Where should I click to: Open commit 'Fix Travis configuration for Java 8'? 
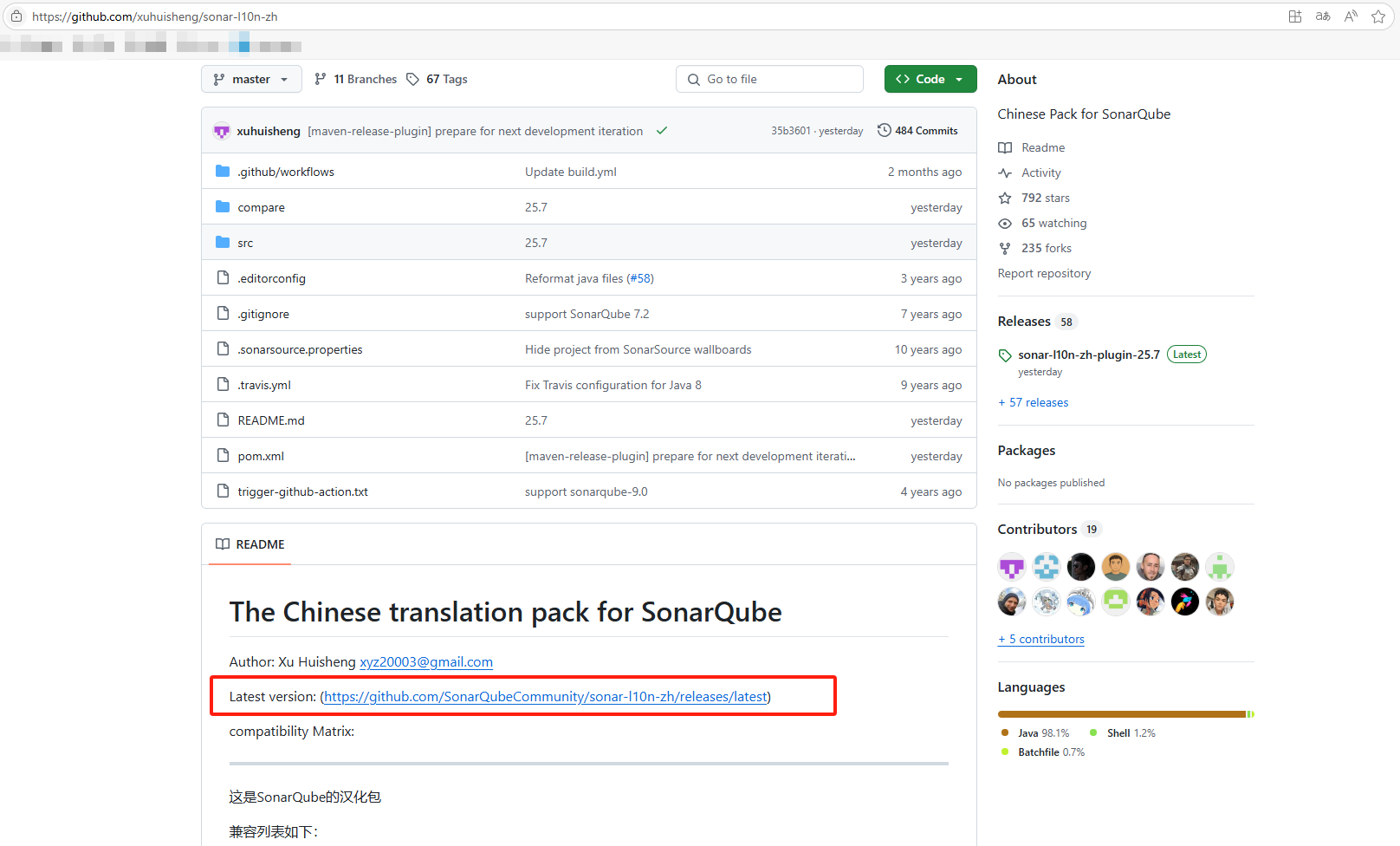point(613,385)
